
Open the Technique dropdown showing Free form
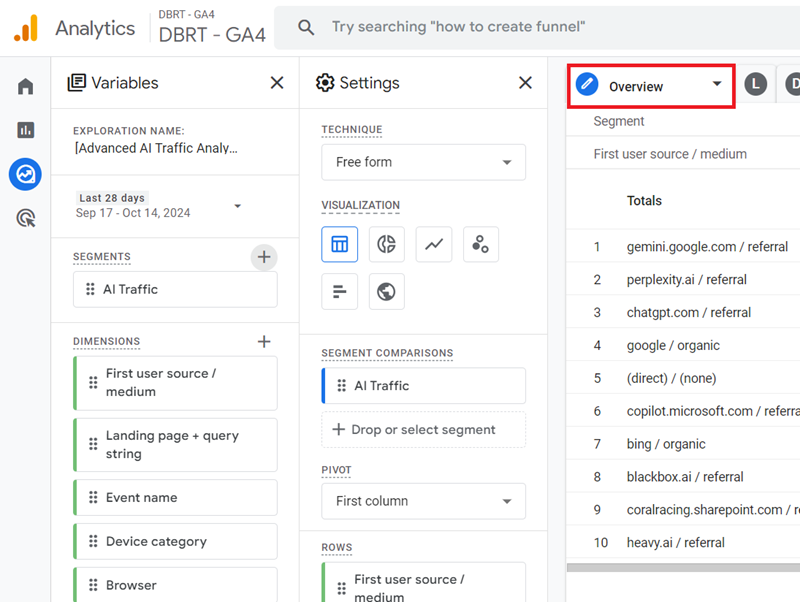click(423, 162)
